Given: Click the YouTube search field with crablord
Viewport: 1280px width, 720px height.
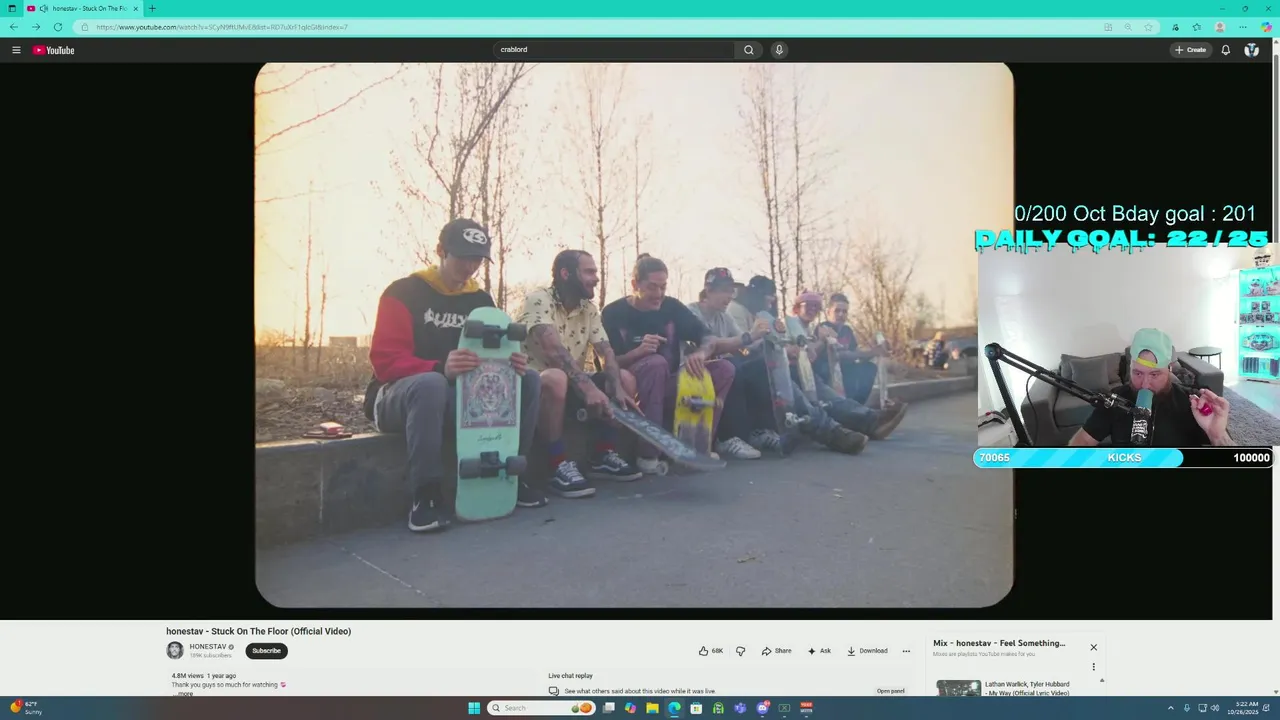Looking at the screenshot, I should [614, 50].
